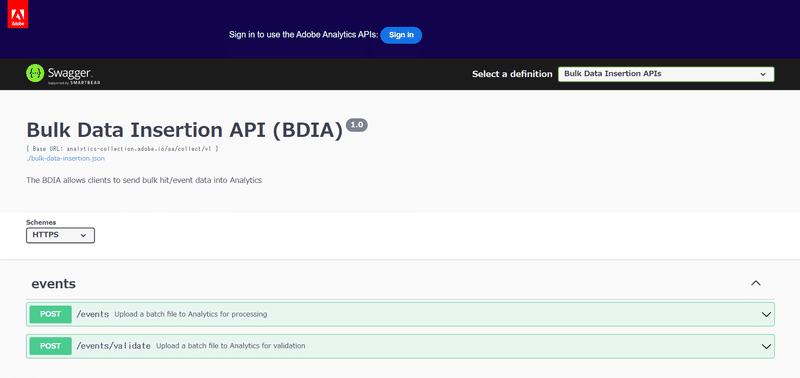Click the POST badge for /events
The image size is (800, 378).
(x=51, y=314)
